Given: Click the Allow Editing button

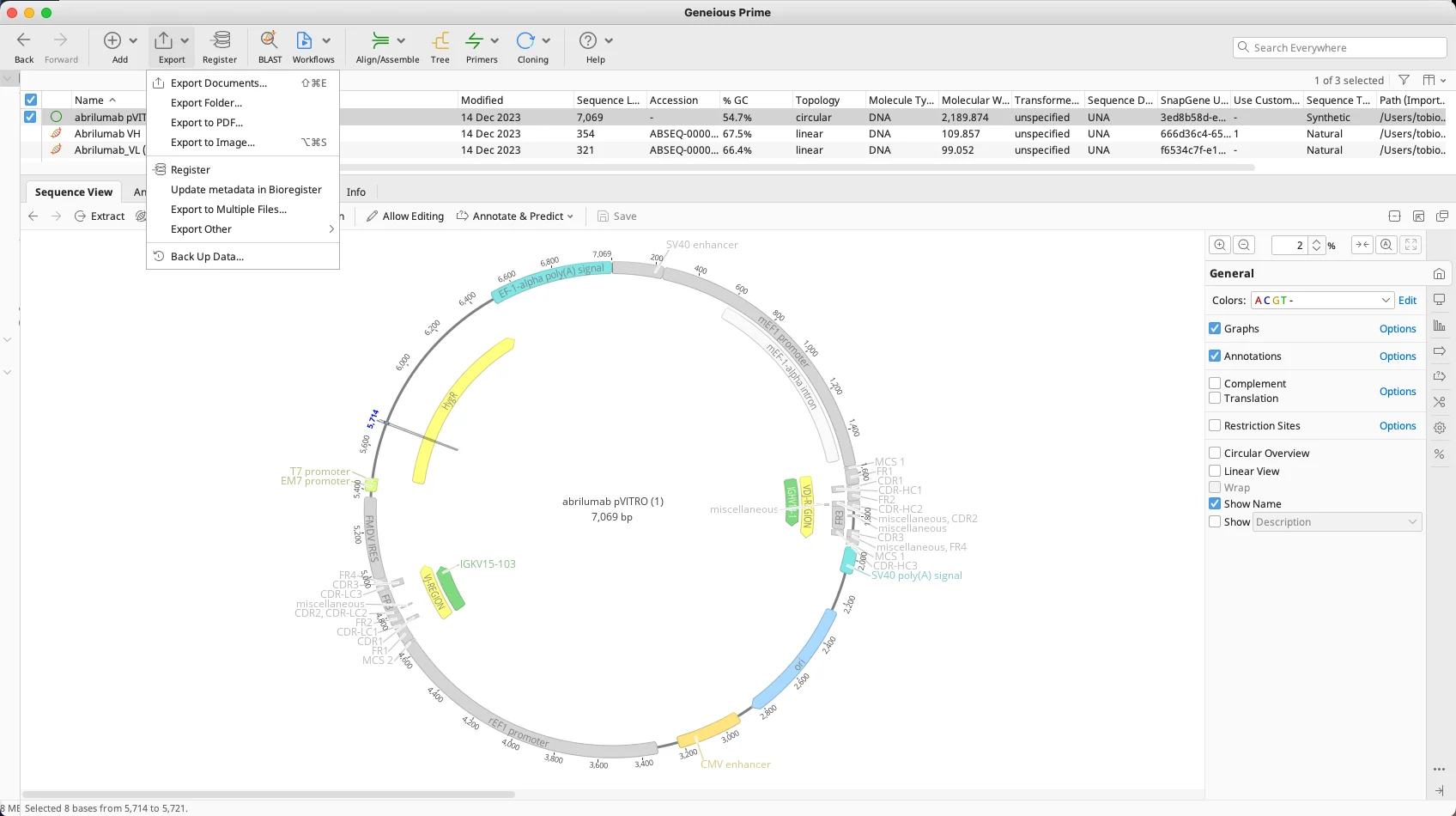Looking at the screenshot, I should point(405,216).
